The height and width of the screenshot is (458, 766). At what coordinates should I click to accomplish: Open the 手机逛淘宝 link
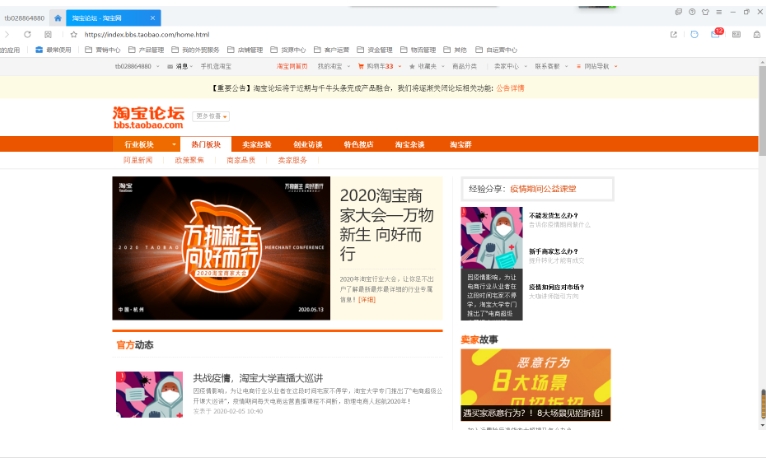(216, 66)
